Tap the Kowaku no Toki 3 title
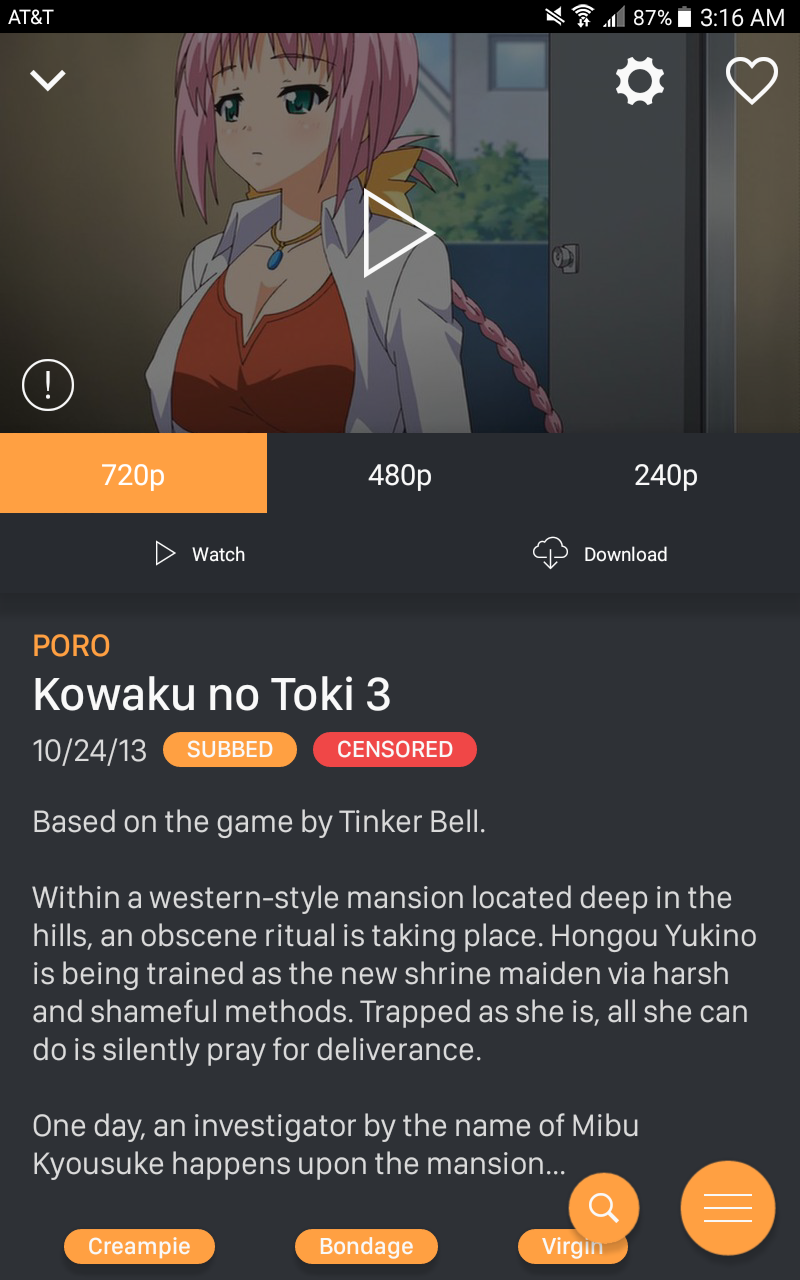The height and width of the screenshot is (1280, 800). coord(212,694)
